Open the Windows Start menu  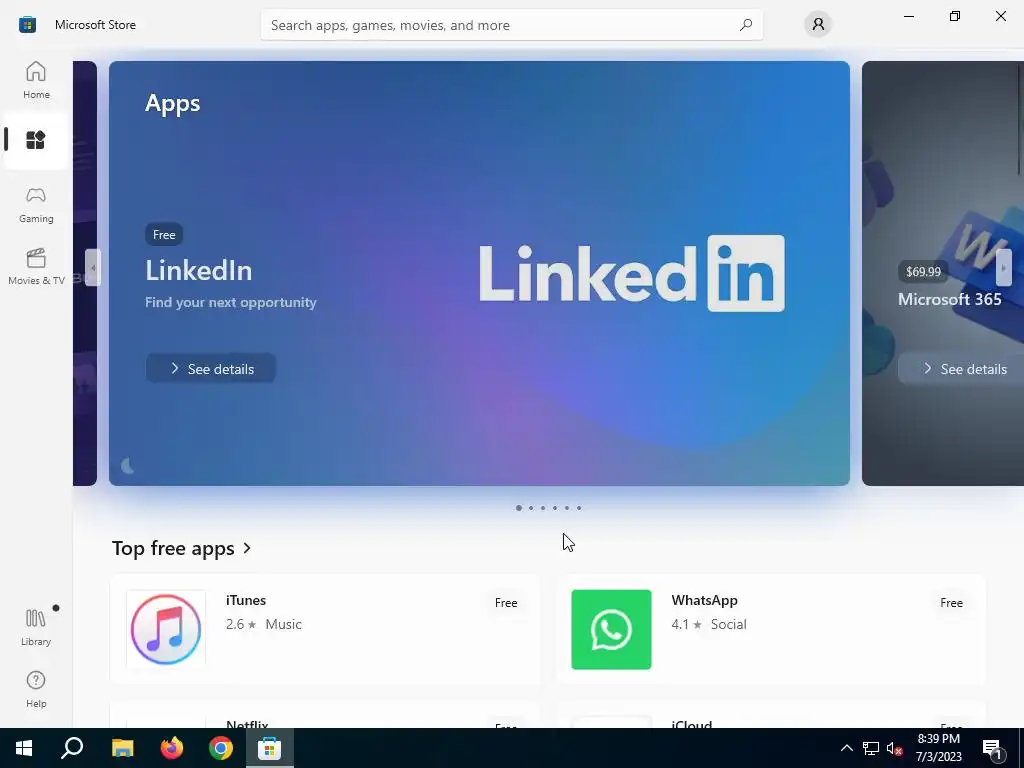click(24, 748)
